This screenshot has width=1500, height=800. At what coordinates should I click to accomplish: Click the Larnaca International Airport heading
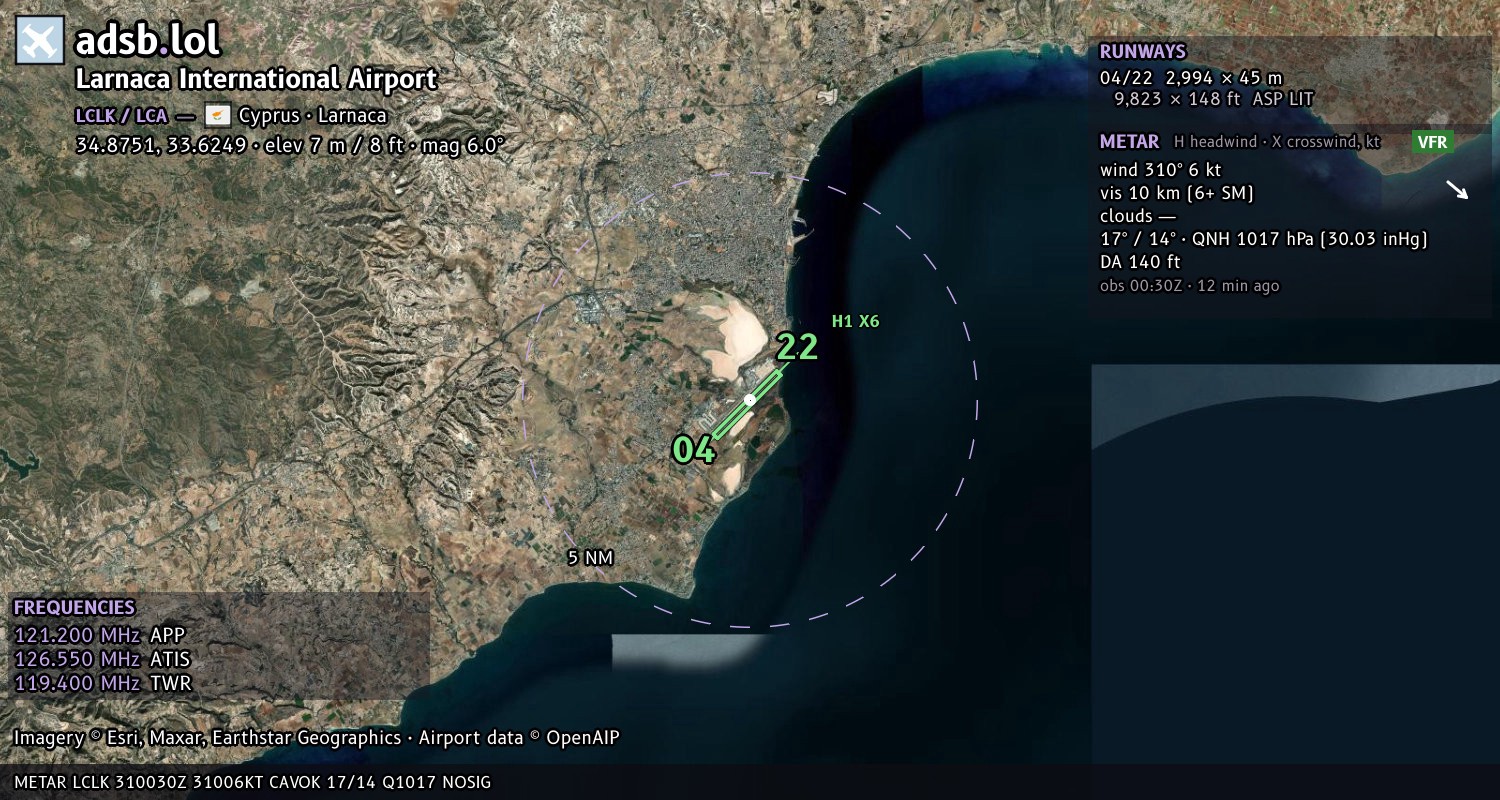tap(256, 79)
